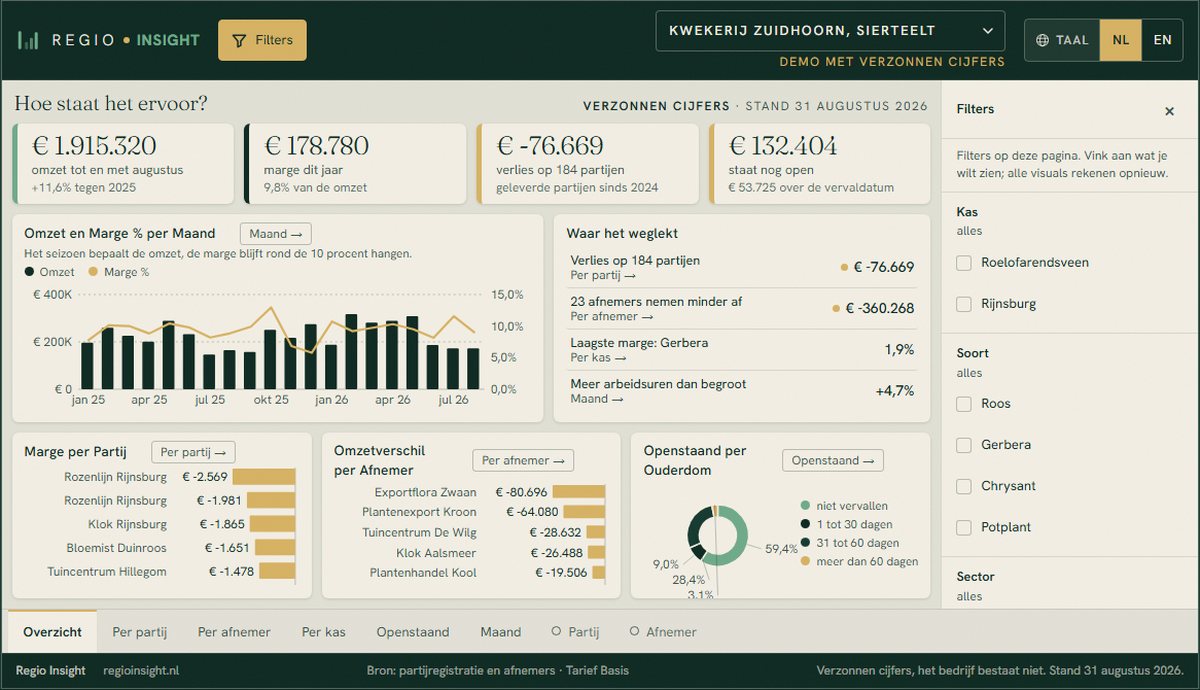This screenshot has width=1200, height=690.
Task: Click the 59,4% donut label
Action: [781, 549]
